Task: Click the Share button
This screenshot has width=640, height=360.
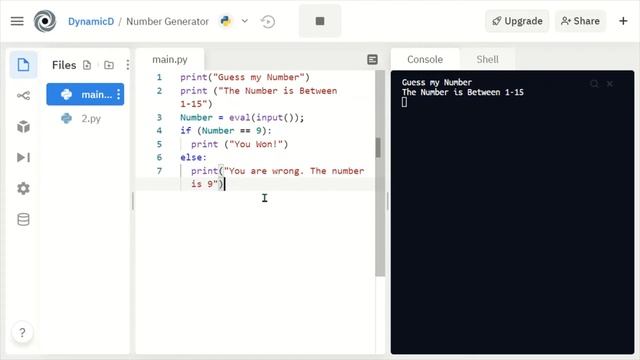Action: [x=580, y=21]
